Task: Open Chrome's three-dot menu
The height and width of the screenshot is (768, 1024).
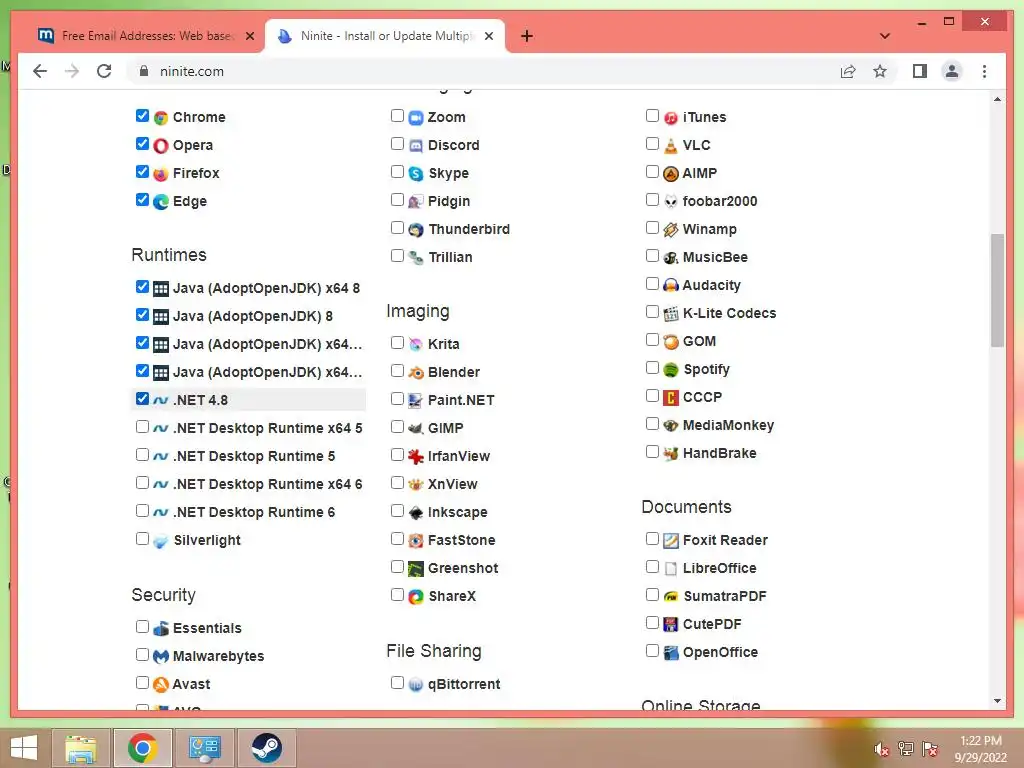Action: [x=984, y=71]
